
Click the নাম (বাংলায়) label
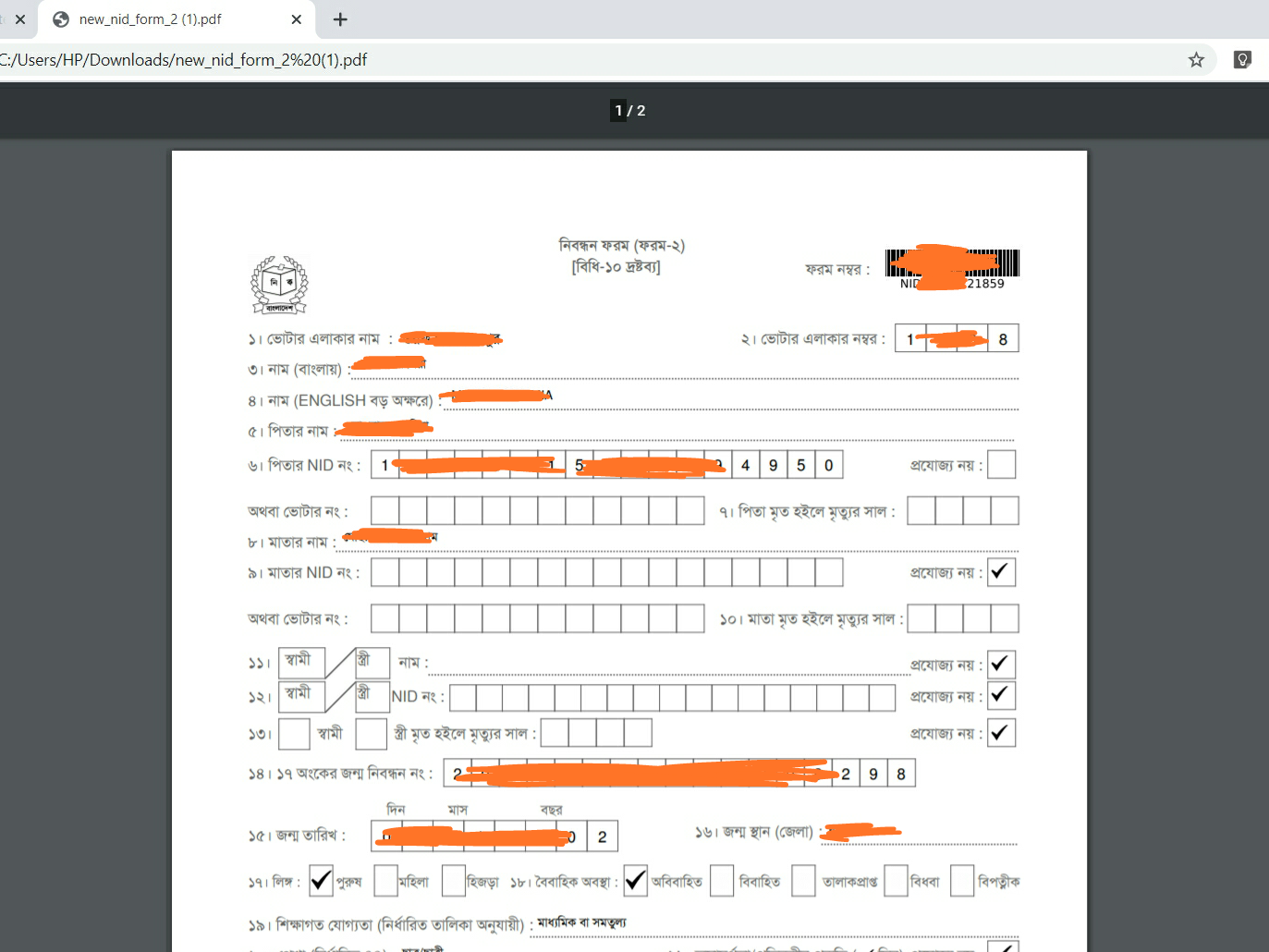click(304, 370)
